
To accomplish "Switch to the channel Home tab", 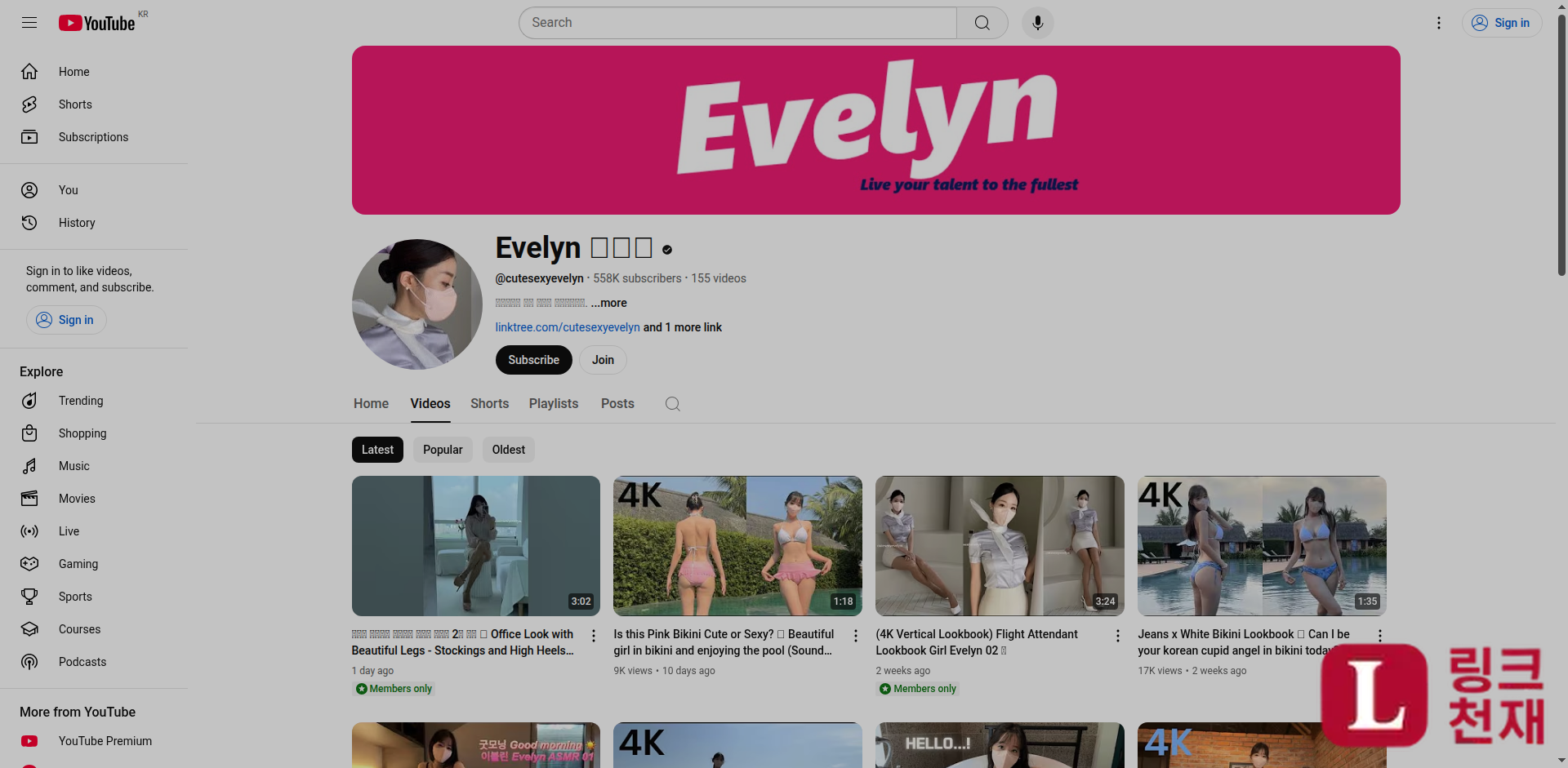I will (371, 404).
